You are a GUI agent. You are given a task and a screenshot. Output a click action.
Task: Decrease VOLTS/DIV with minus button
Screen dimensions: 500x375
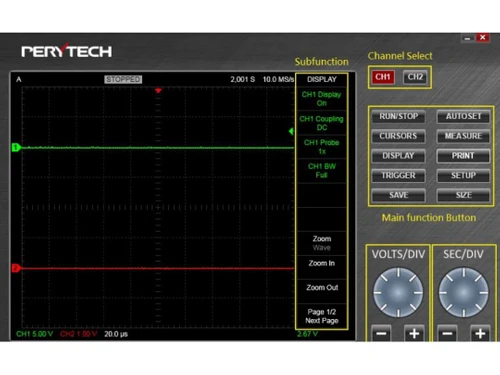pyautogui.click(x=381, y=333)
